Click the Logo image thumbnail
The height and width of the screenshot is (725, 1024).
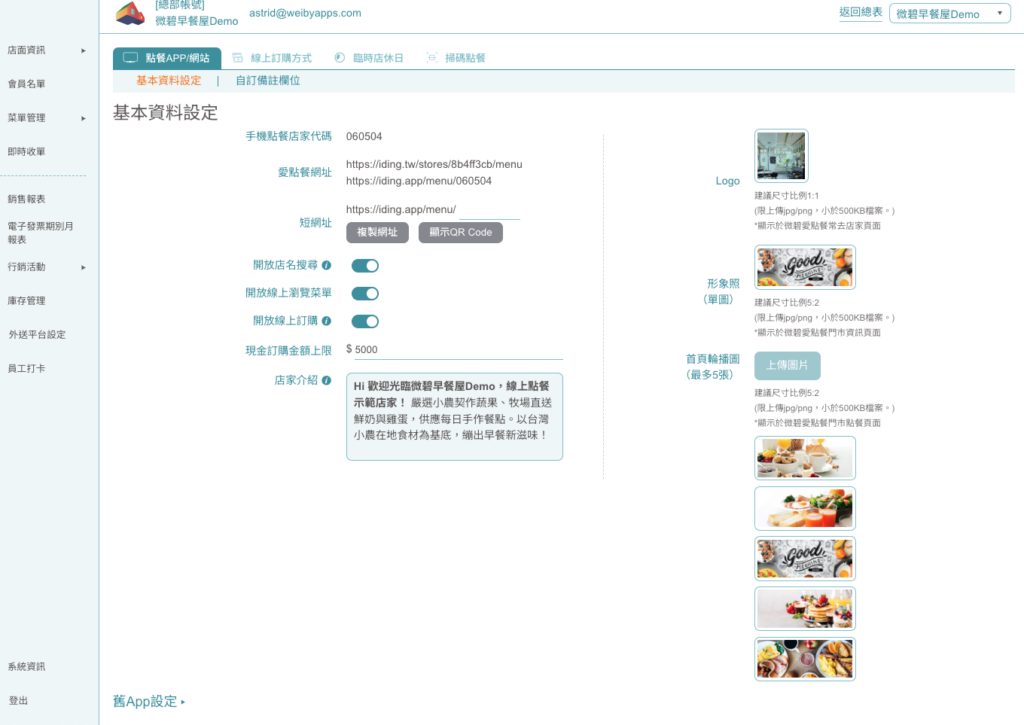click(x=782, y=155)
